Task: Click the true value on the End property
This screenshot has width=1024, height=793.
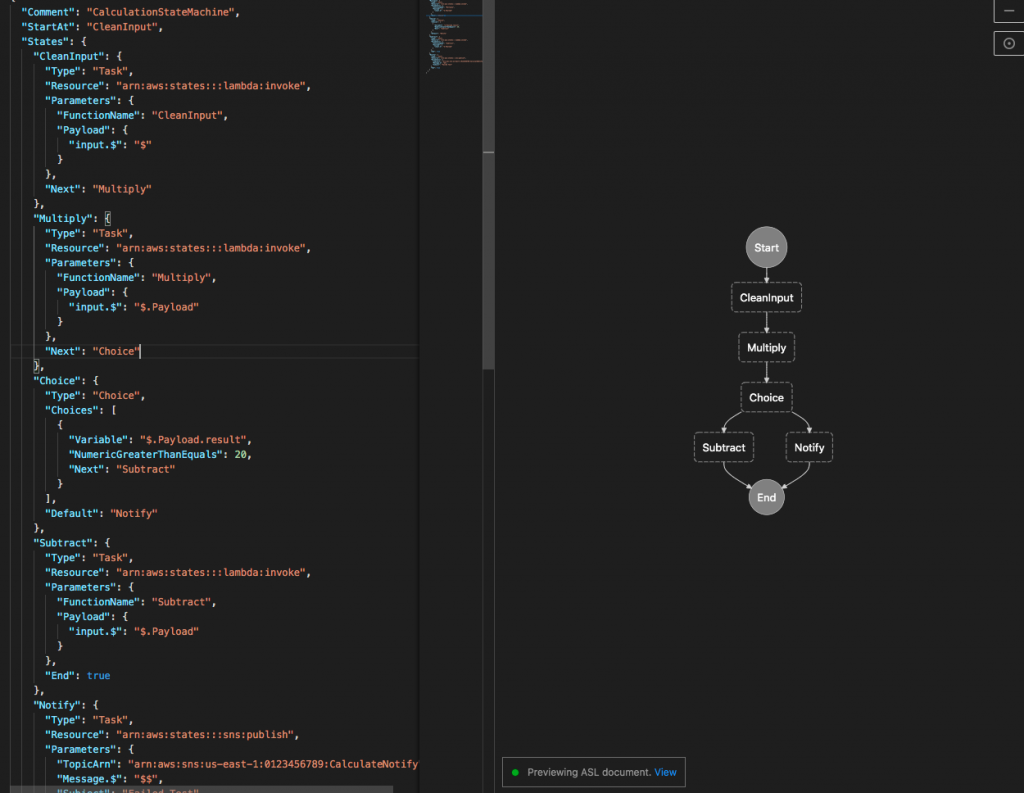Action: 98,675
